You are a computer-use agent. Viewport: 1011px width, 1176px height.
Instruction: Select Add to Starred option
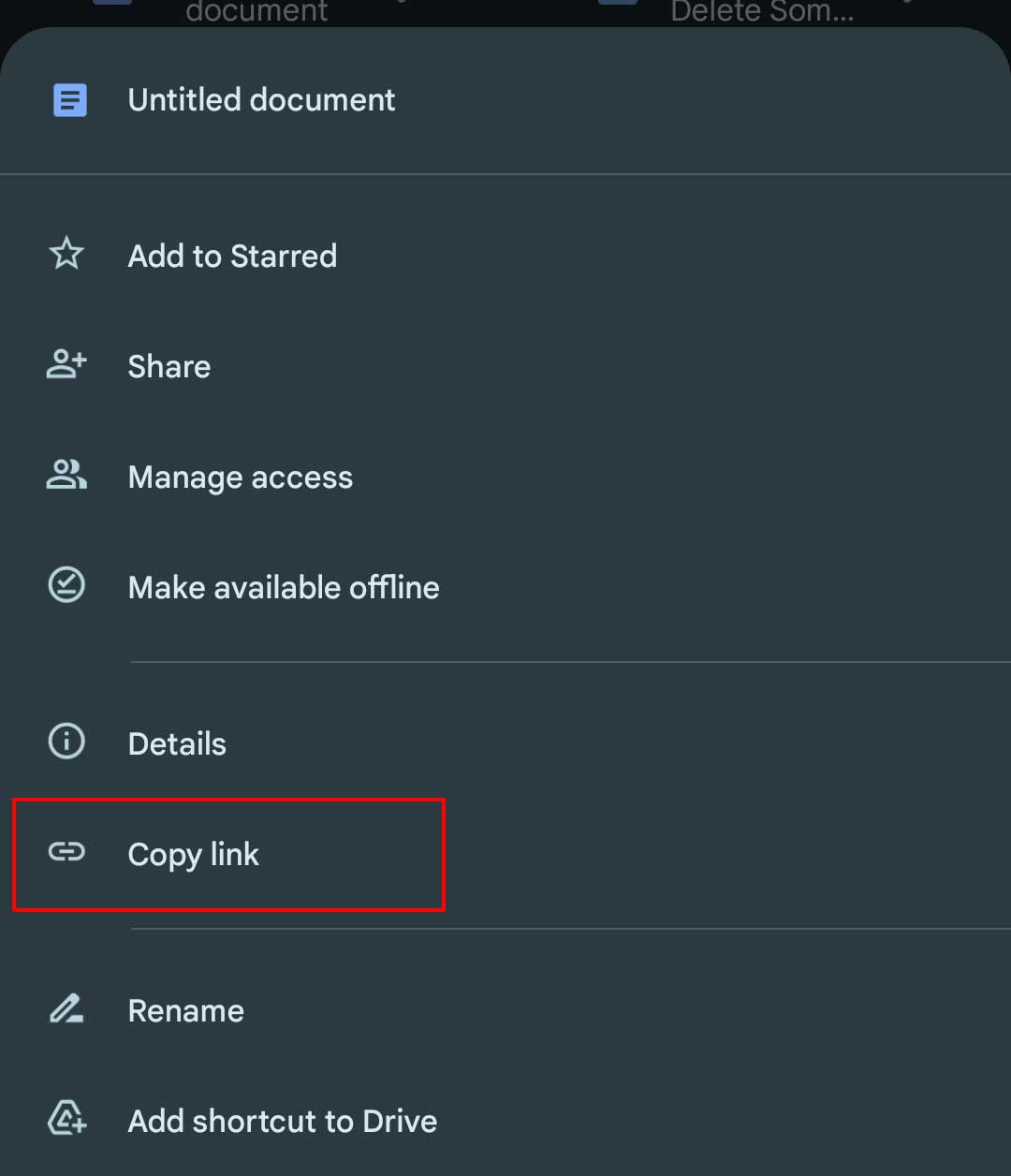click(505, 256)
